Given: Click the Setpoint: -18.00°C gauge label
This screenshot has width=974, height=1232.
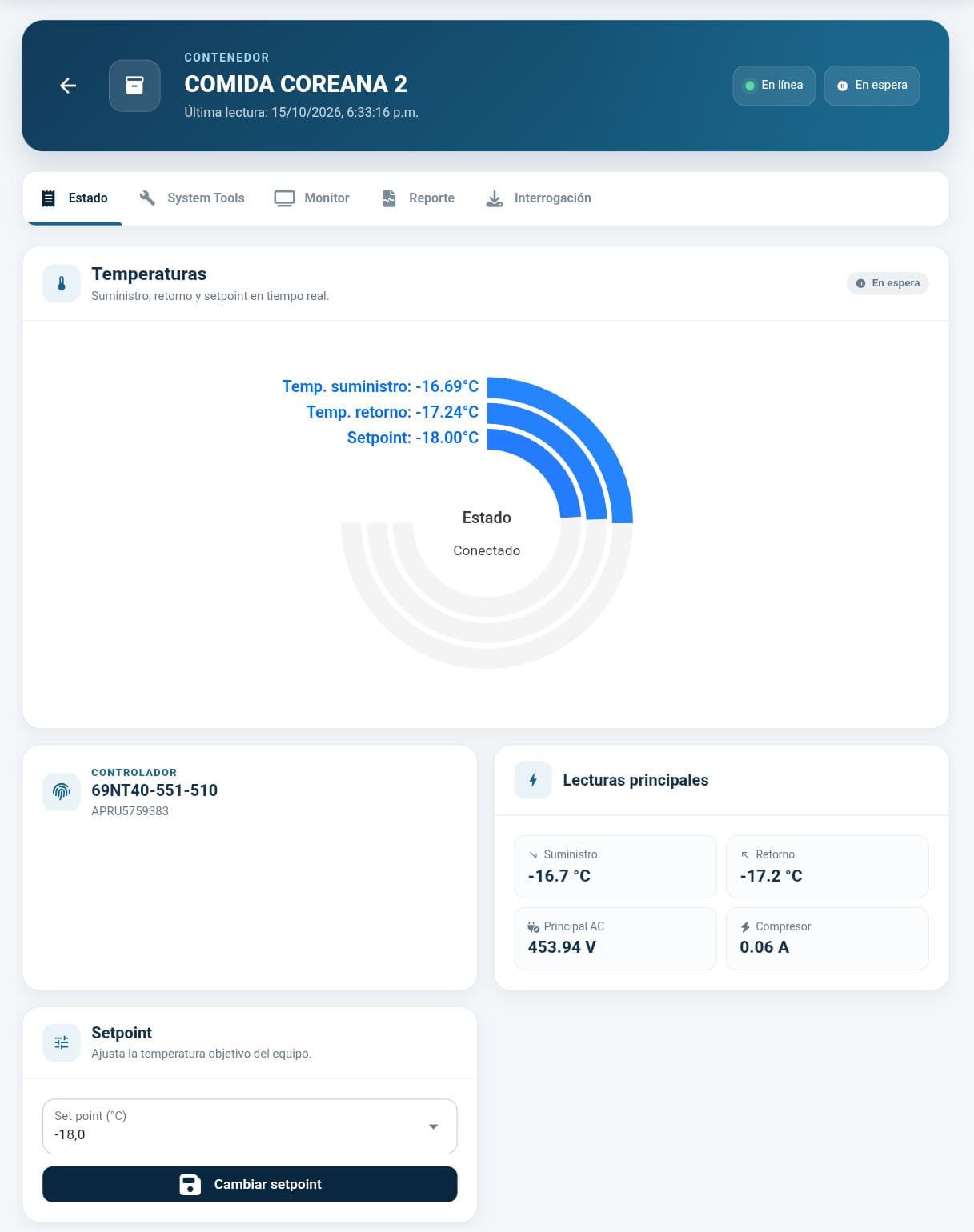Looking at the screenshot, I should [413, 438].
